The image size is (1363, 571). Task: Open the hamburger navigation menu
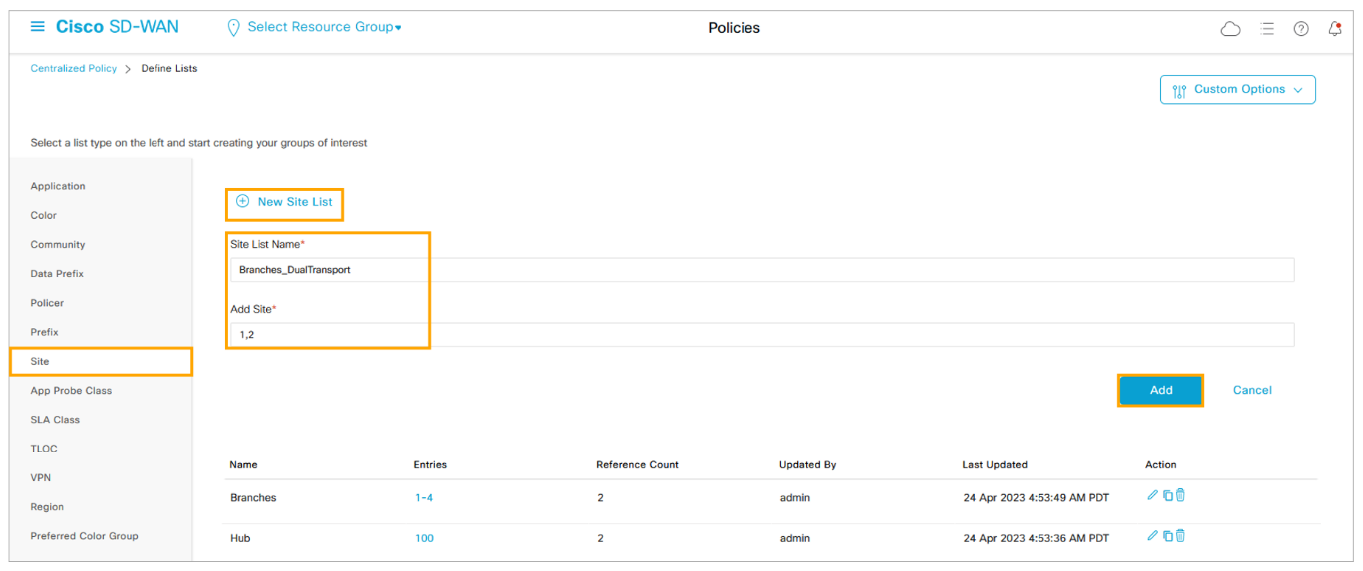38,27
